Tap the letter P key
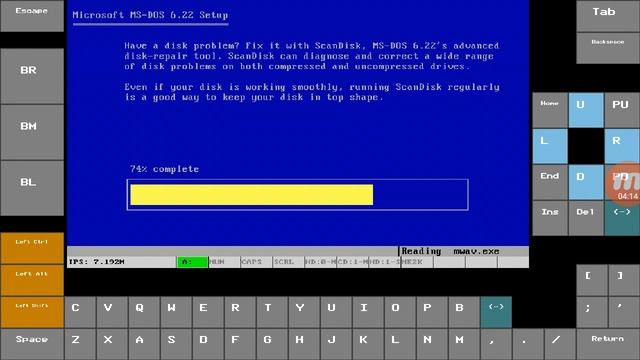Viewport: 640px width, 360px height. click(432, 312)
